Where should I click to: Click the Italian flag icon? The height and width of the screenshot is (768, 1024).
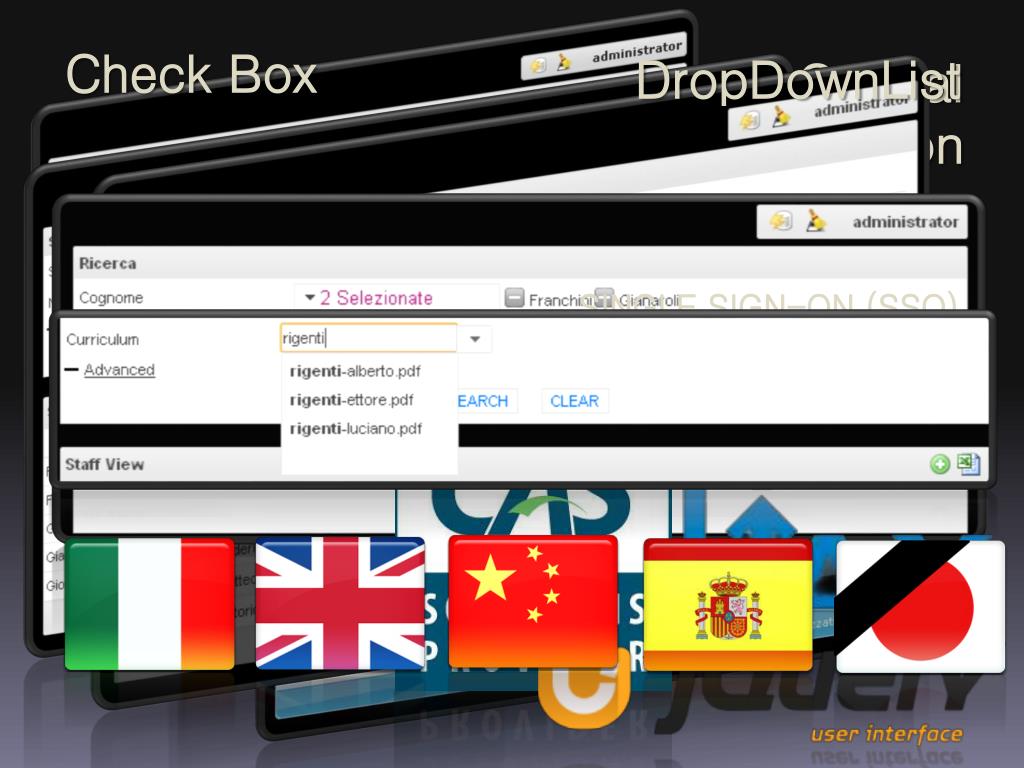150,604
